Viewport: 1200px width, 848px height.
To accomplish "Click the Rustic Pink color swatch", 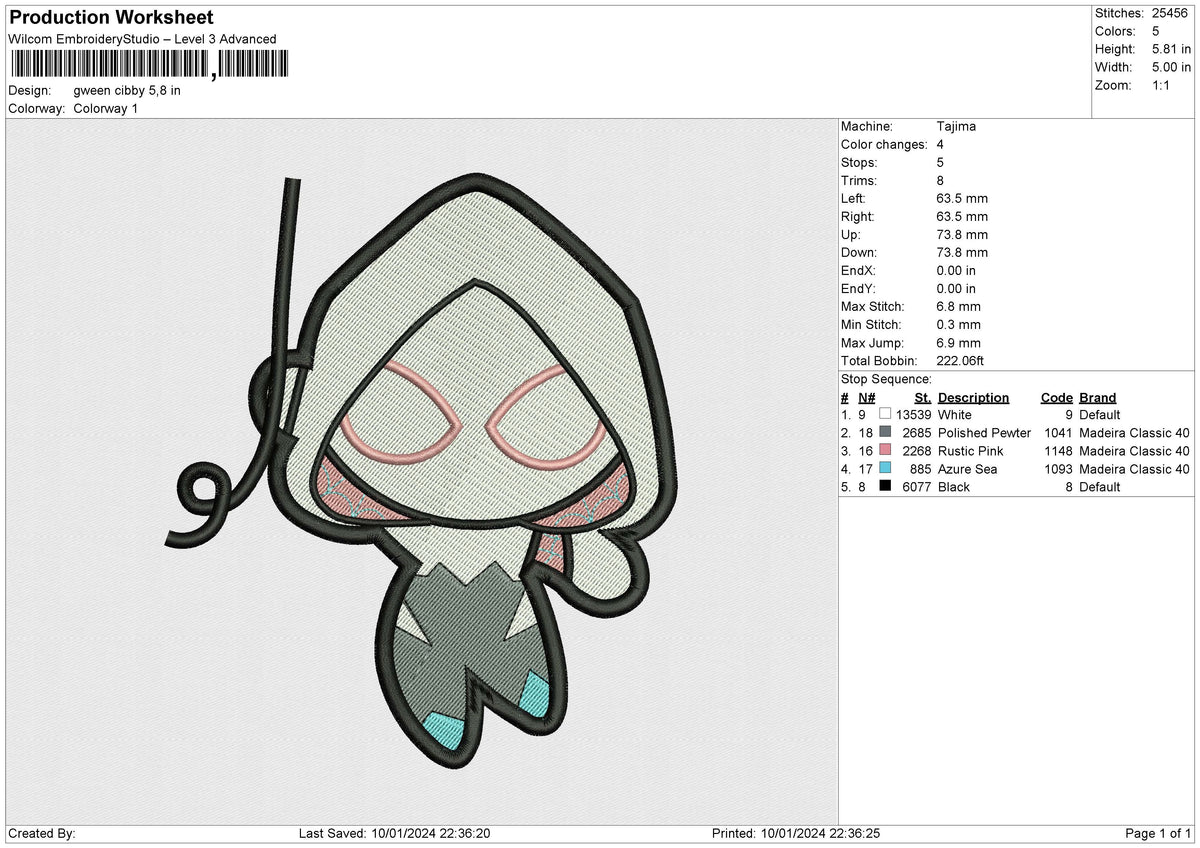I will [885, 451].
